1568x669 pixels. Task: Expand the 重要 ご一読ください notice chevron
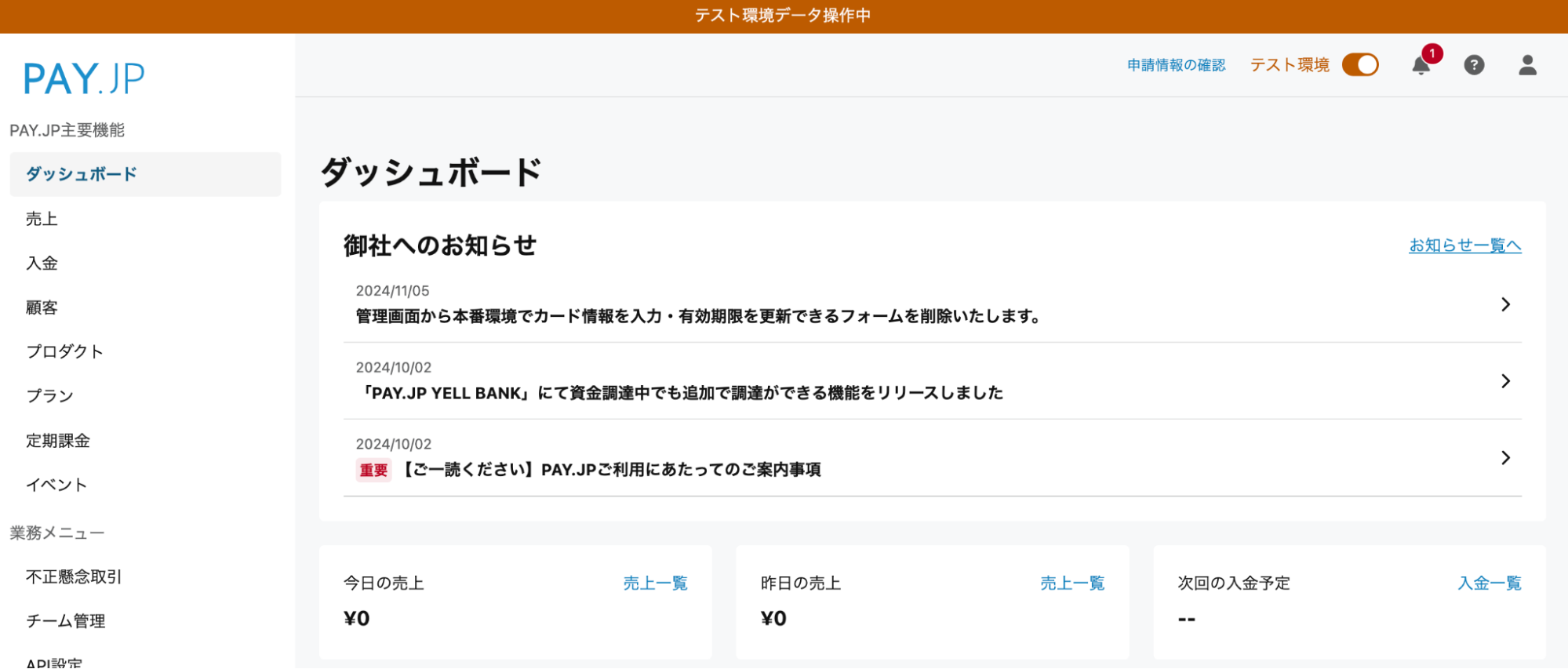click(x=1505, y=458)
